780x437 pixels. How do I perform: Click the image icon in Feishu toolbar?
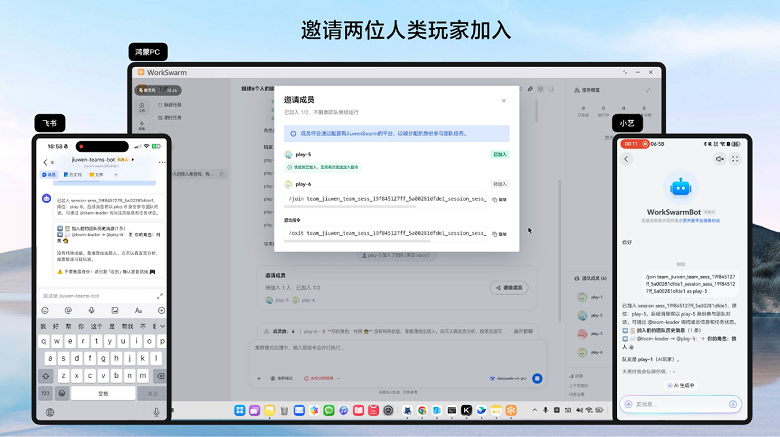[115, 311]
